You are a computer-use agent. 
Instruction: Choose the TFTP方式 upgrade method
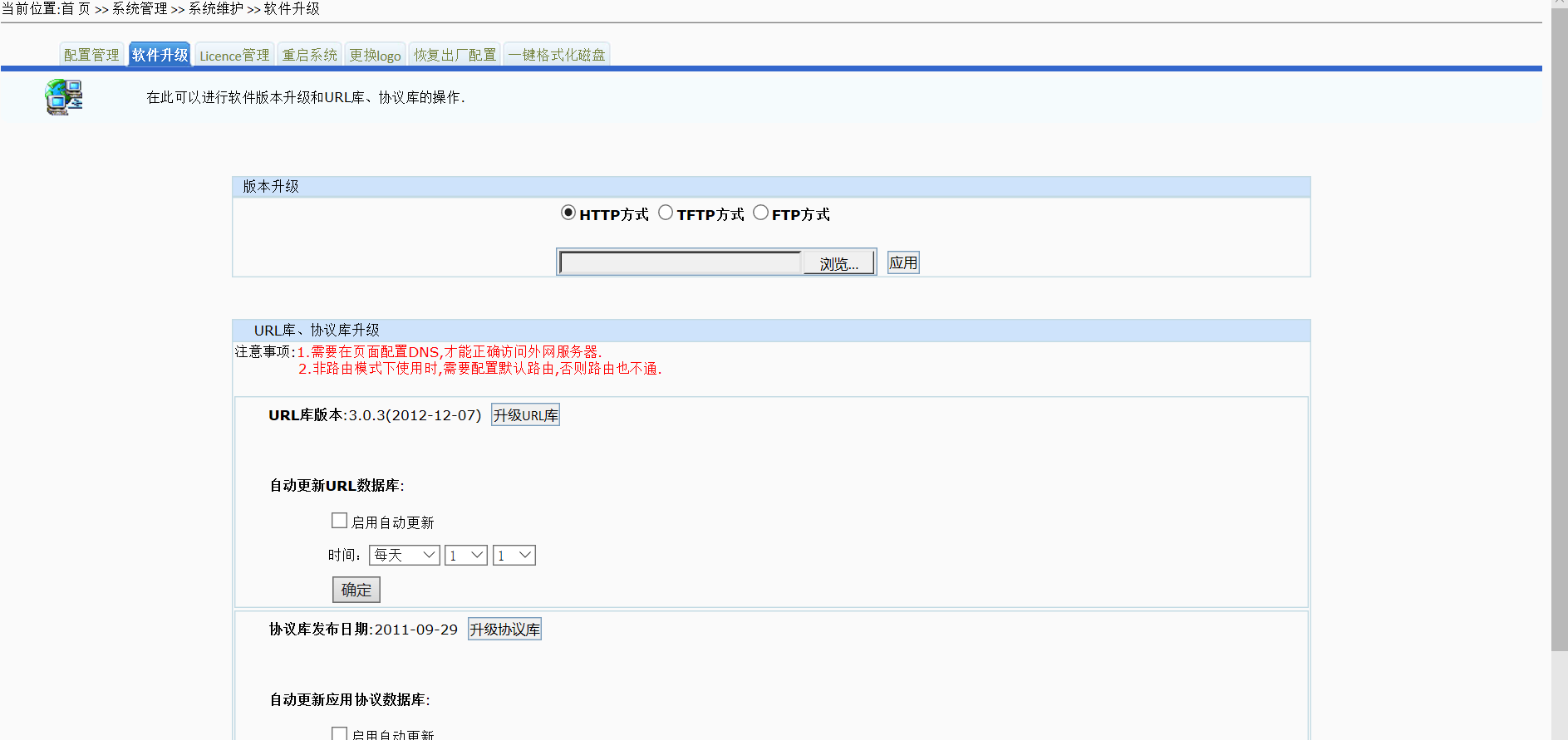pos(666,213)
